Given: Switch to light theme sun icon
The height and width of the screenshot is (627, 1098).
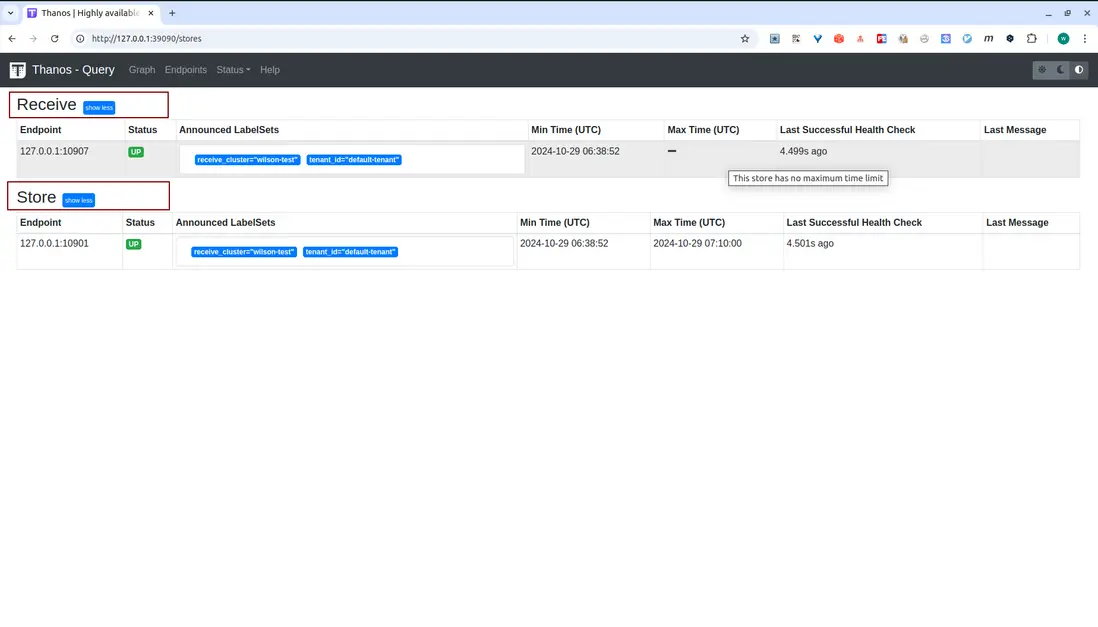Looking at the screenshot, I should tap(1042, 70).
